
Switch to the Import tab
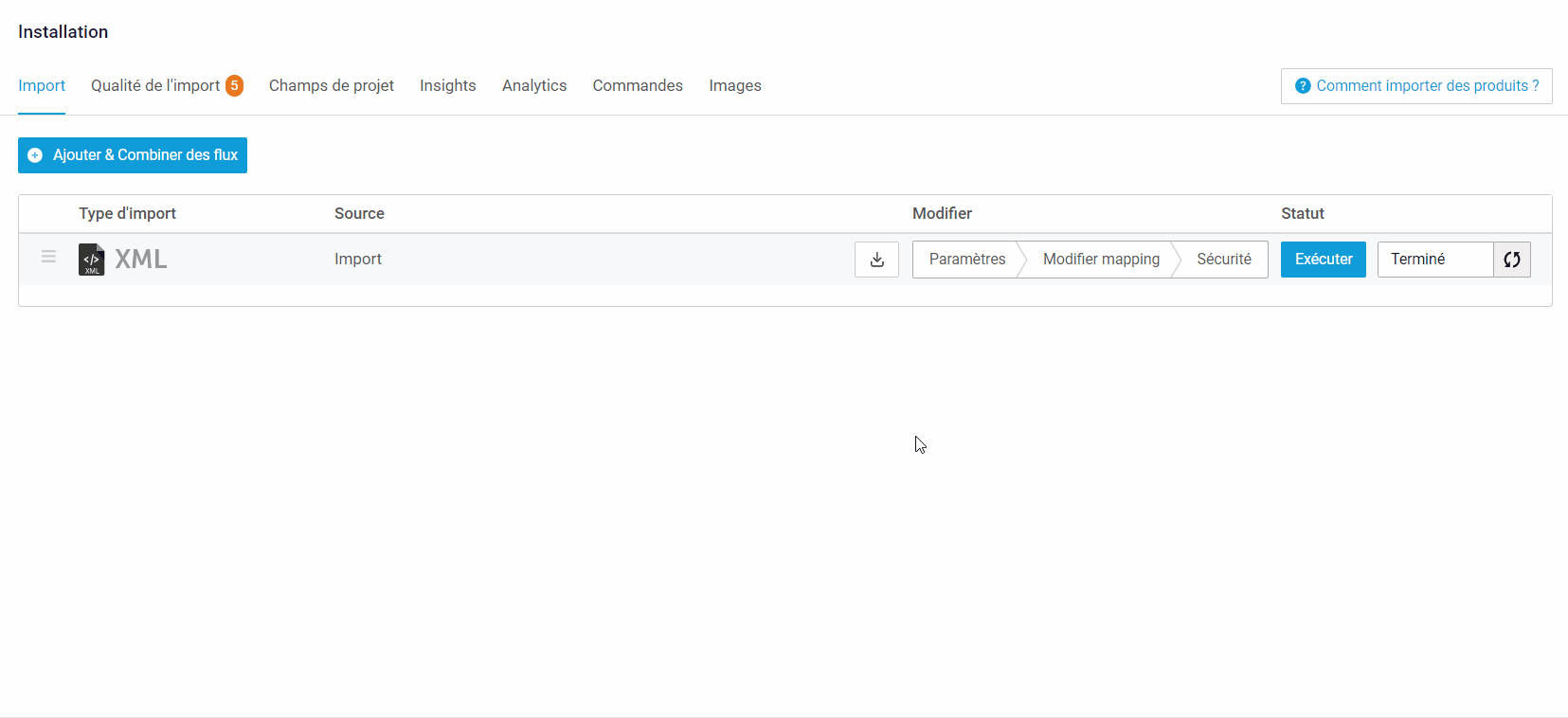tap(42, 86)
